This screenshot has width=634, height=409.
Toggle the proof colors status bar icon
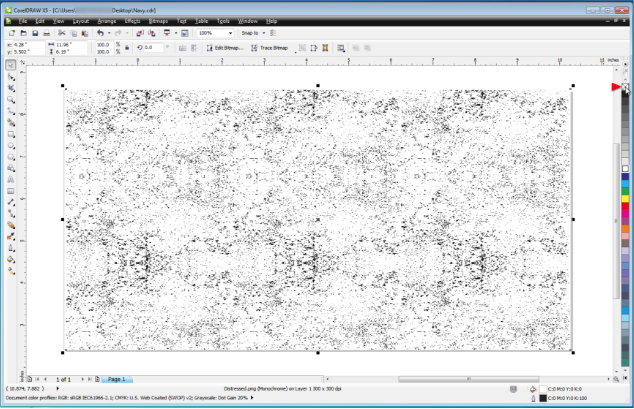[x=513, y=389]
